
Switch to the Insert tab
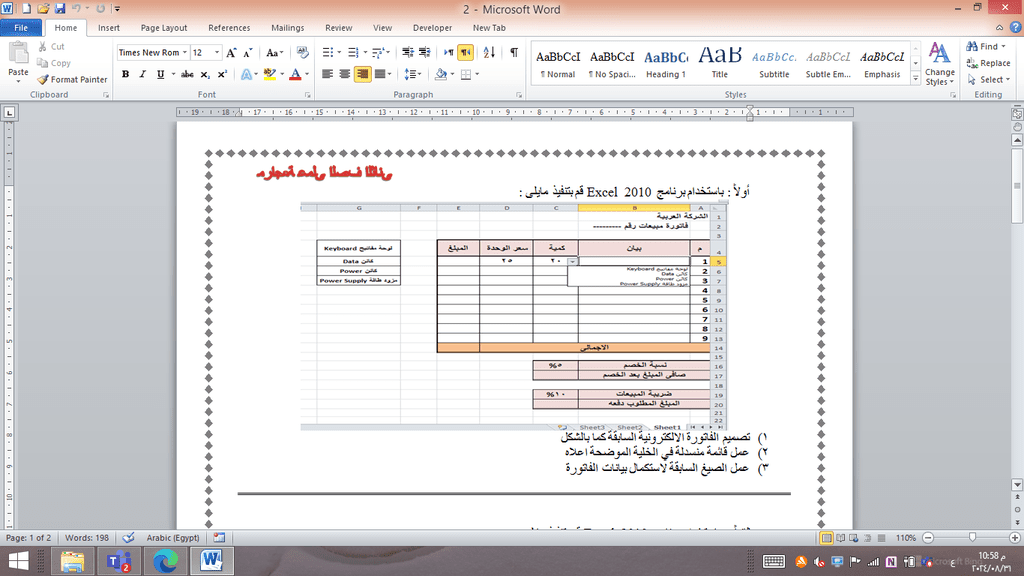point(108,27)
